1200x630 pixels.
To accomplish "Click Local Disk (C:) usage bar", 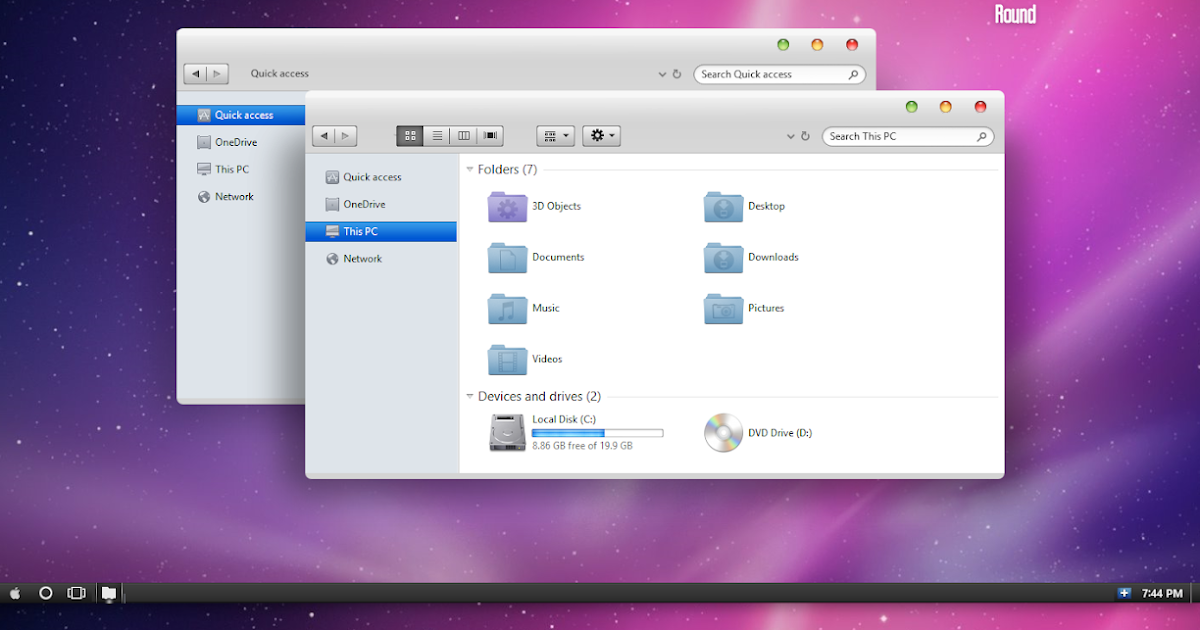I will point(597,433).
